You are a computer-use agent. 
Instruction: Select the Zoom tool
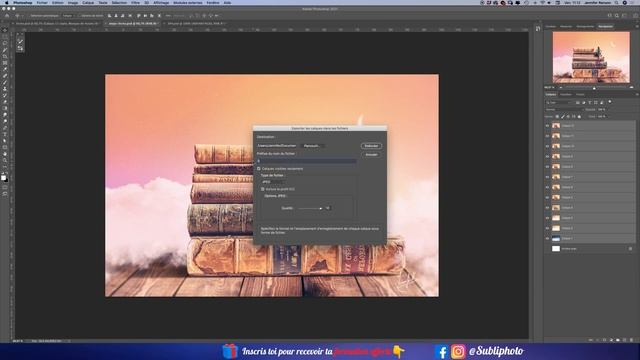[x=5, y=160]
